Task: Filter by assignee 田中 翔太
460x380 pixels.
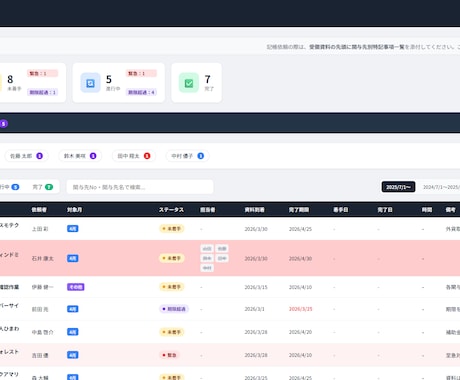Action: [x=134, y=156]
